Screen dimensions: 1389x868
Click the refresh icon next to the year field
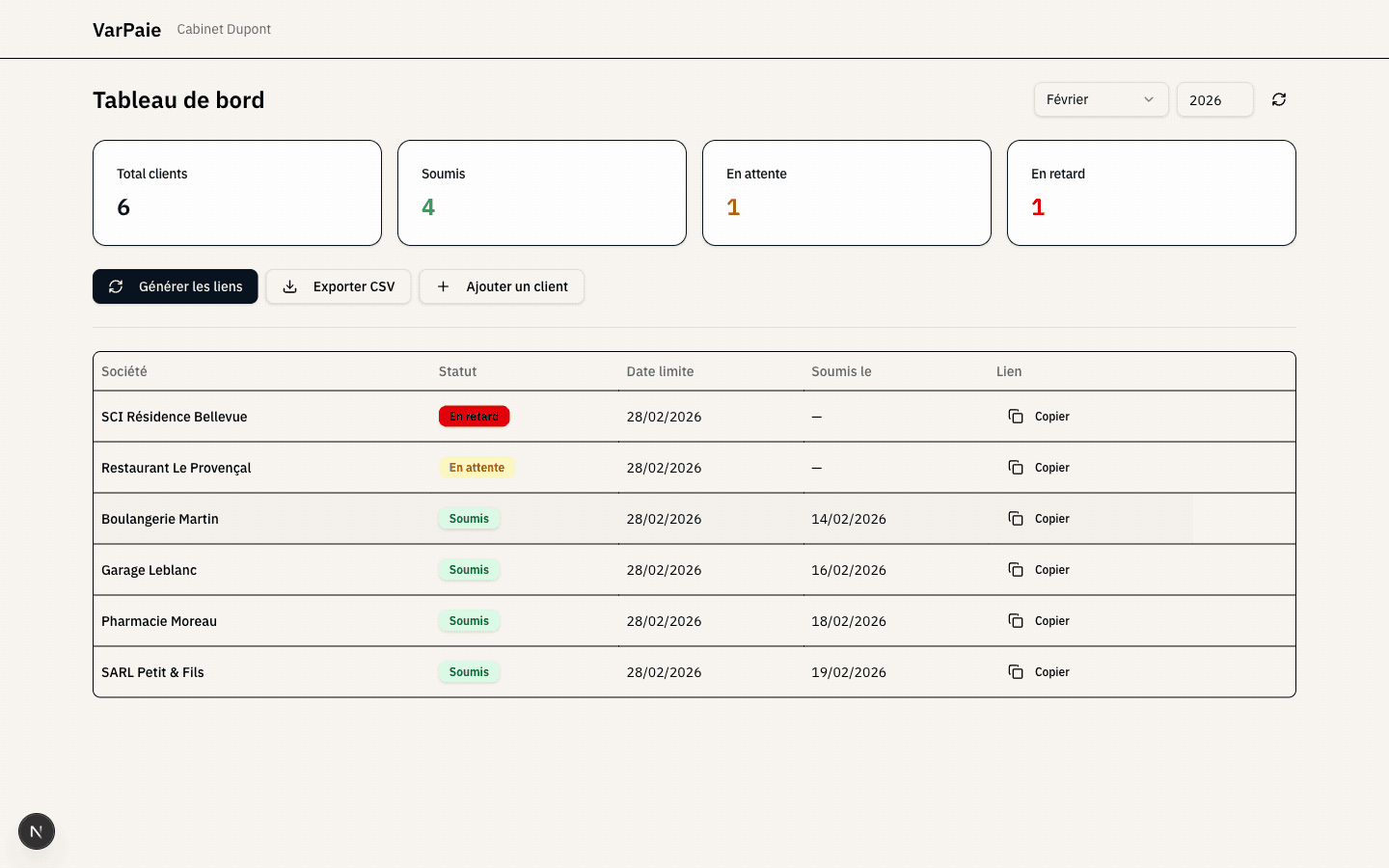pos(1278,99)
